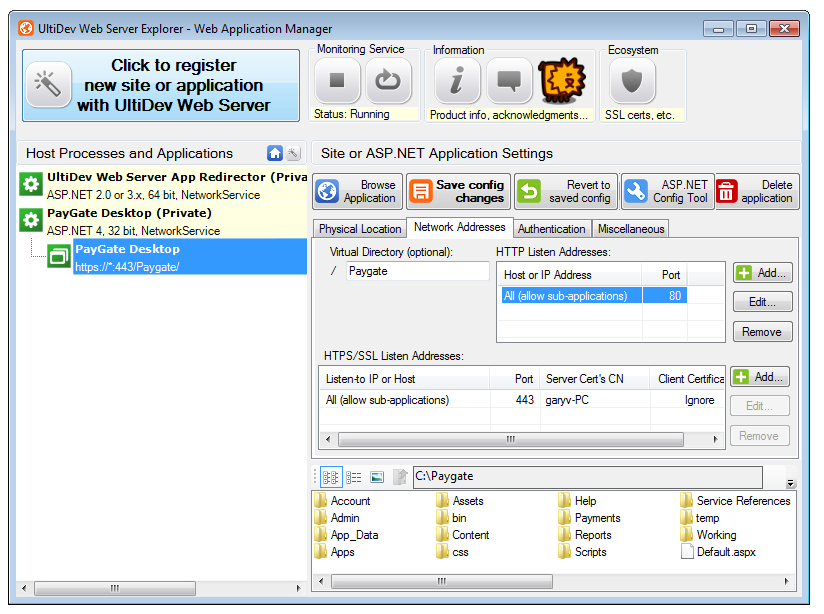Click the lion acknowledgments icon
824x614 pixels.
pyautogui.click(x=562, y=80)
